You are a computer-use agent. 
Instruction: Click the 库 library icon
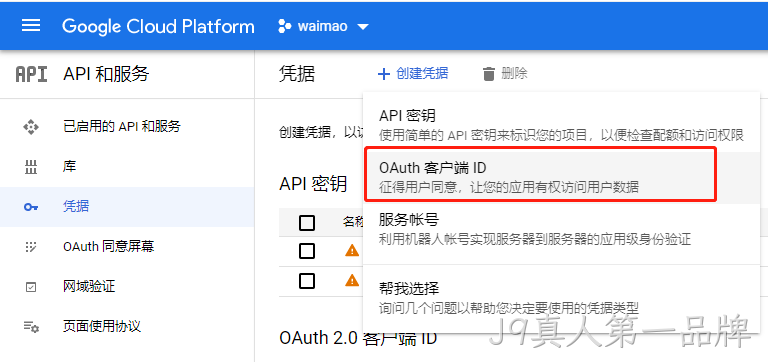coord(30,167)
